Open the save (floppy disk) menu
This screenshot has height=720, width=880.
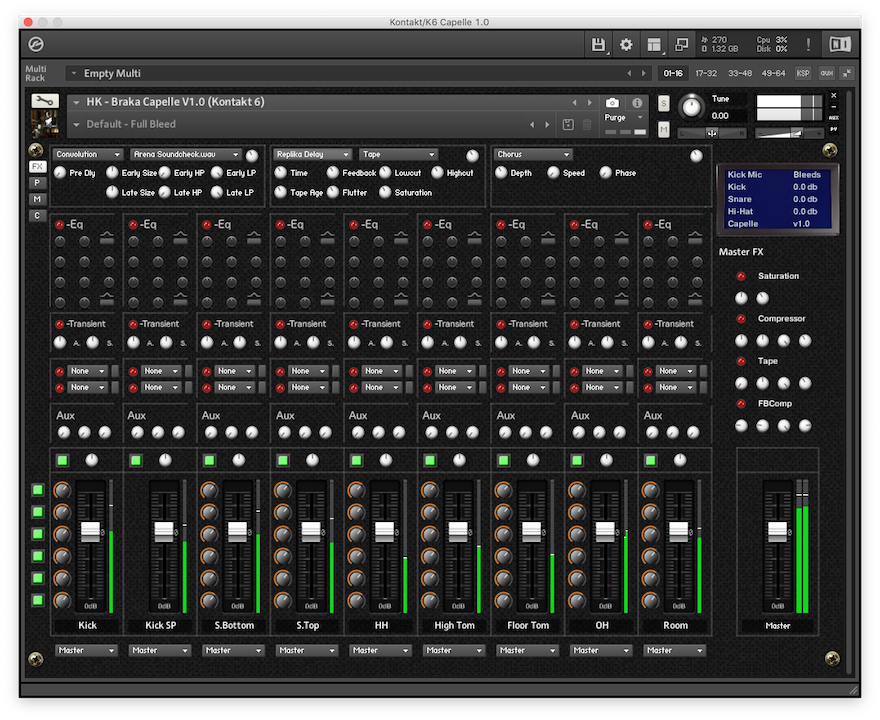click(598, 44)
